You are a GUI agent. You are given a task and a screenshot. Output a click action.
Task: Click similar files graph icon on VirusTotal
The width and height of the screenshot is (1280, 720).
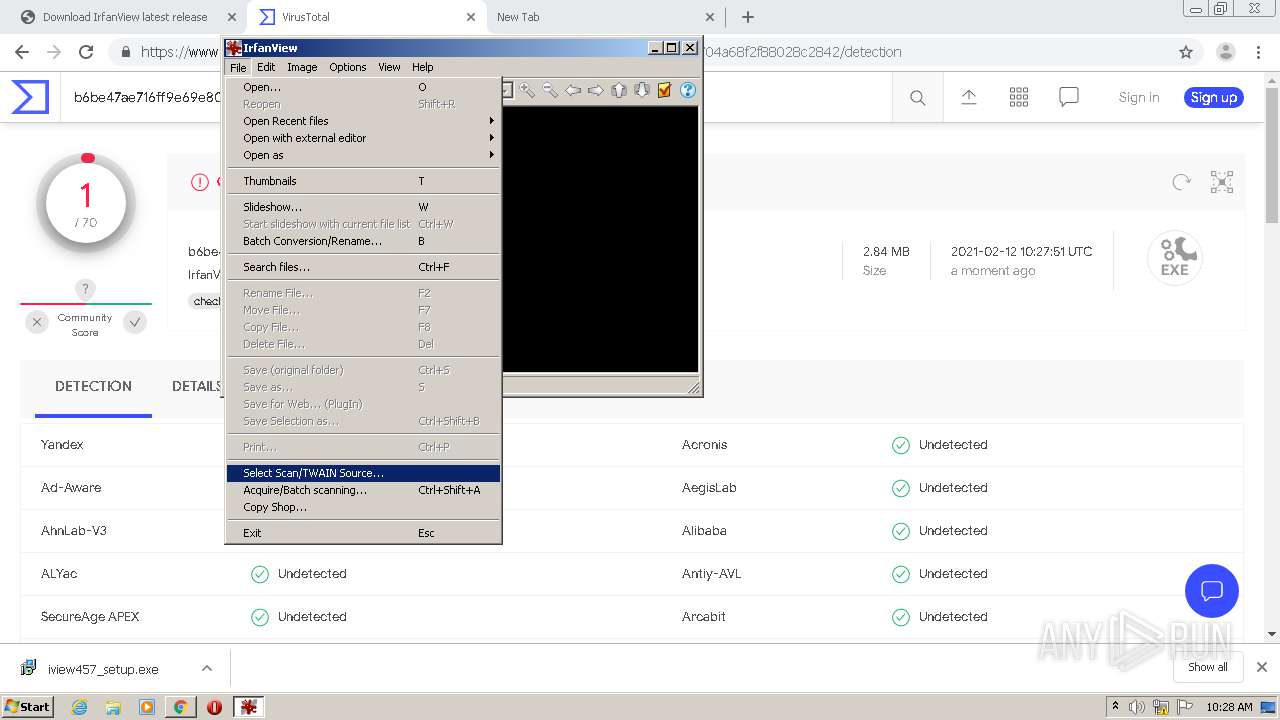pyautogui.click(x=1222, y=182)
